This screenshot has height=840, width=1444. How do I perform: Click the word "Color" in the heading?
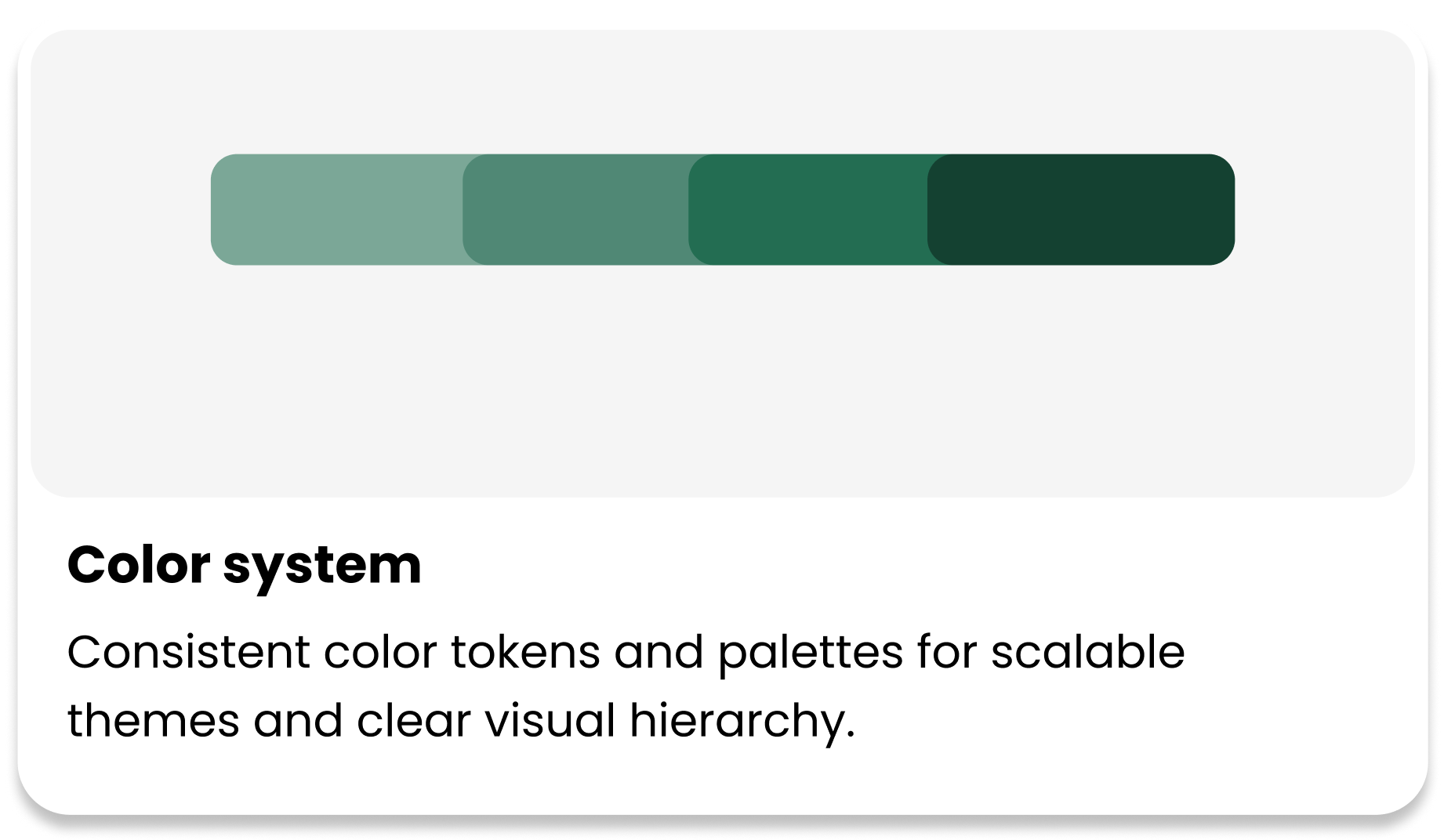139,564
